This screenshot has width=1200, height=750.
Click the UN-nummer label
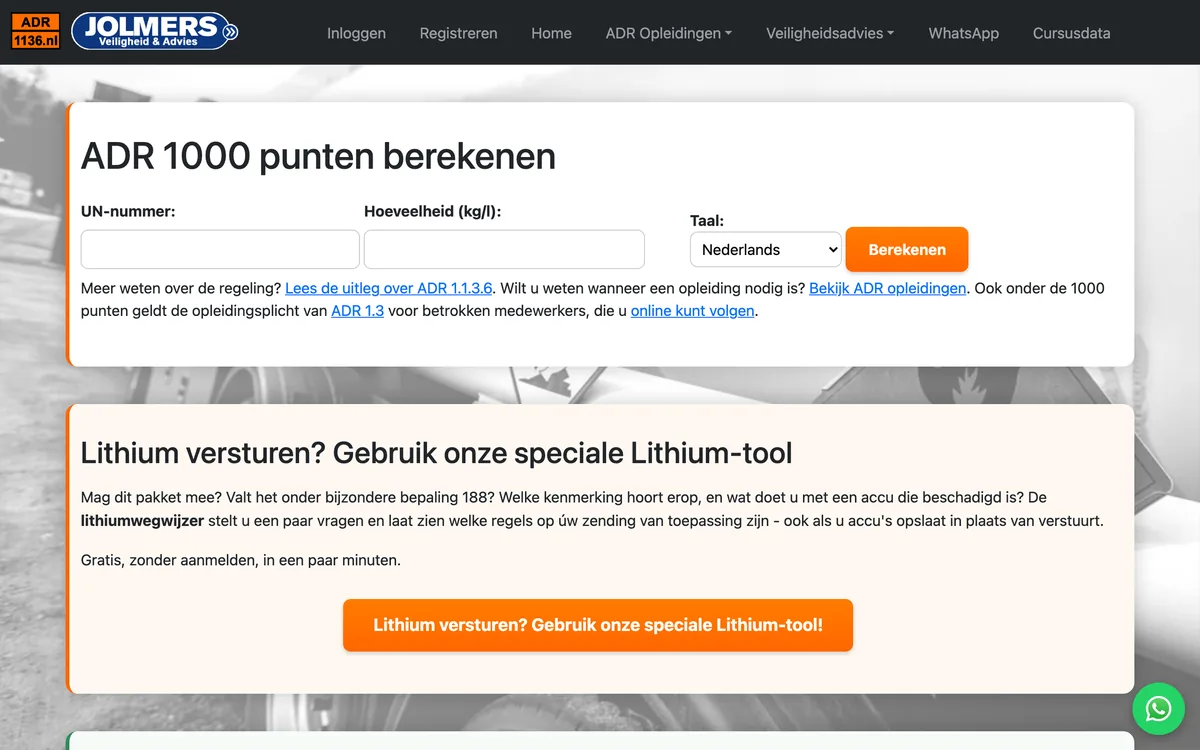click(x=128, y=211)
